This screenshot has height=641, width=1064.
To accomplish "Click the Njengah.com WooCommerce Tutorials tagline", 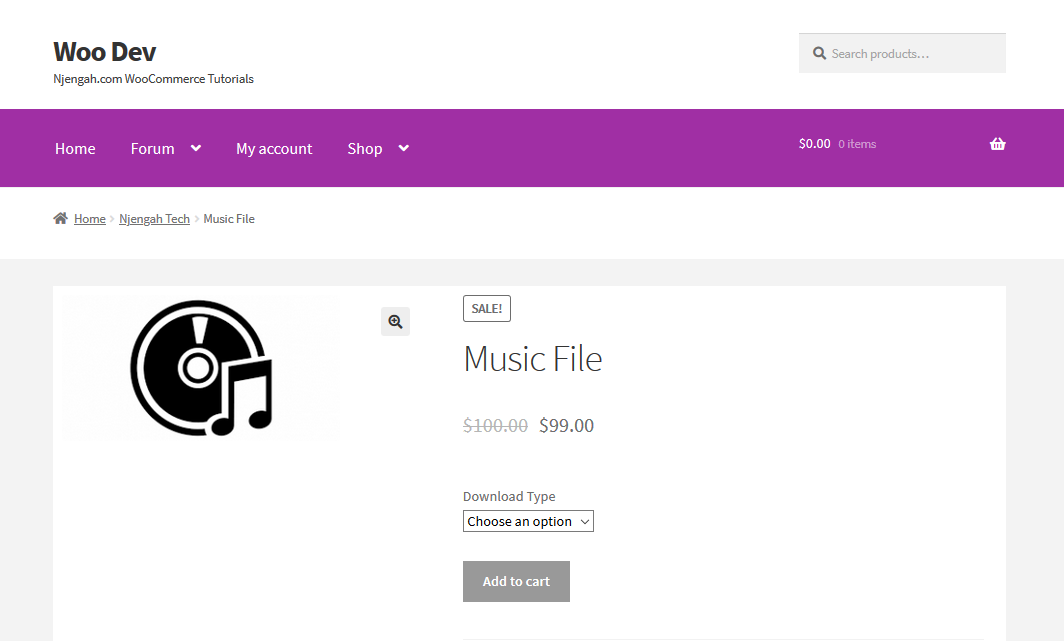I will point(153,79).
